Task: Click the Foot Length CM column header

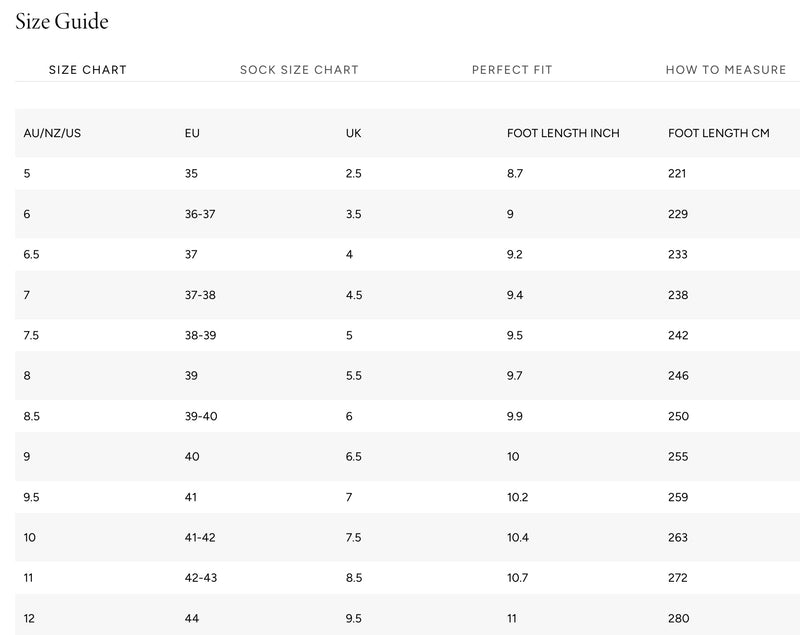Action: point(718,133)
